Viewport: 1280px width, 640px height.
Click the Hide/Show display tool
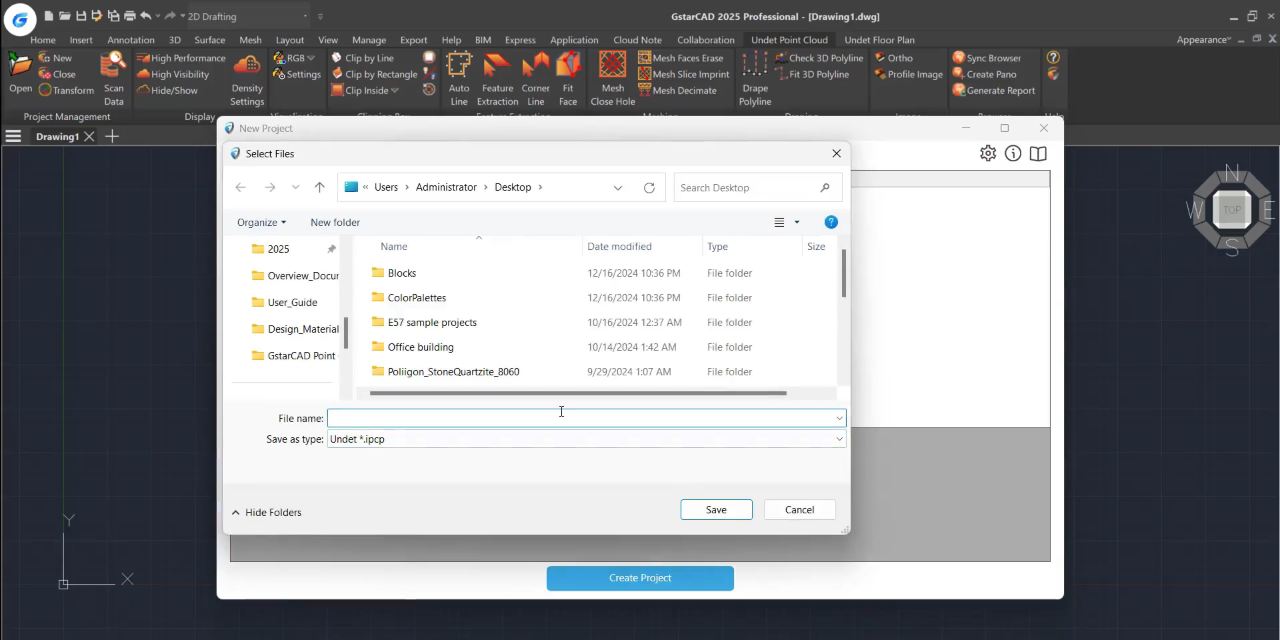[167, 90]
